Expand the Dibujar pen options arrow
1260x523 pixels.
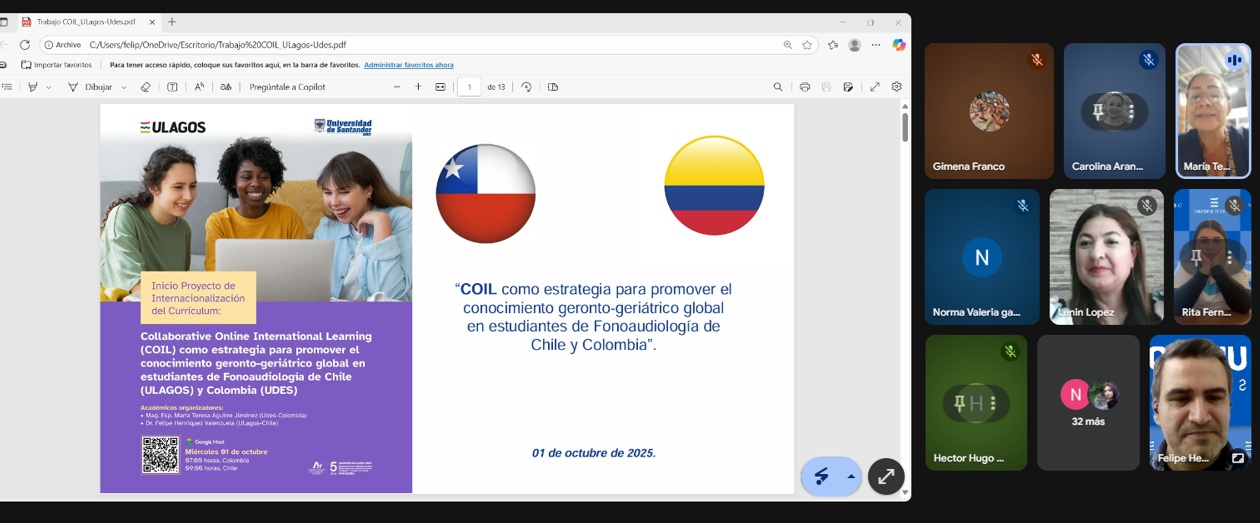(x=124, y=87)
